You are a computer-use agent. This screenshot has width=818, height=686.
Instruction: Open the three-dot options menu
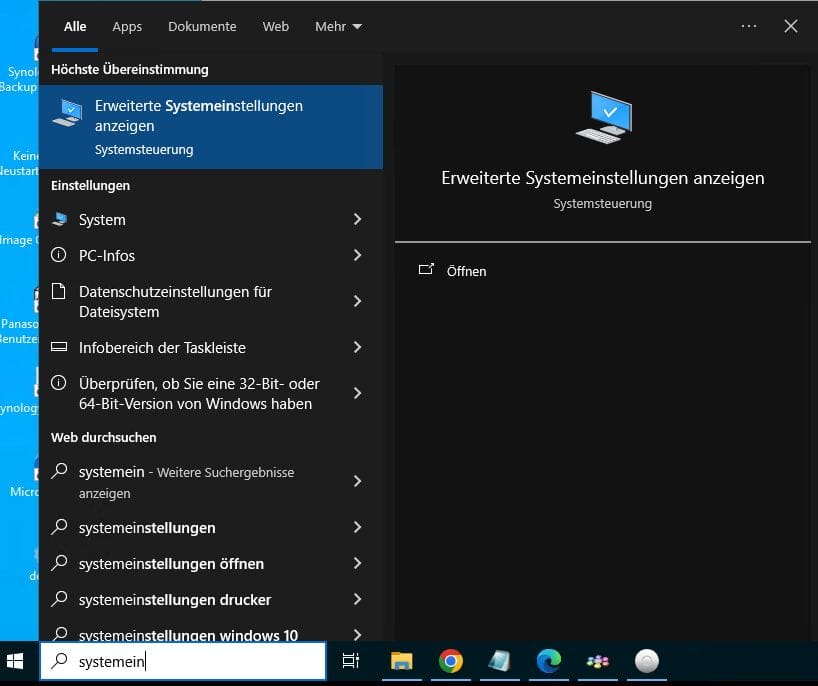tap(748, 26)
